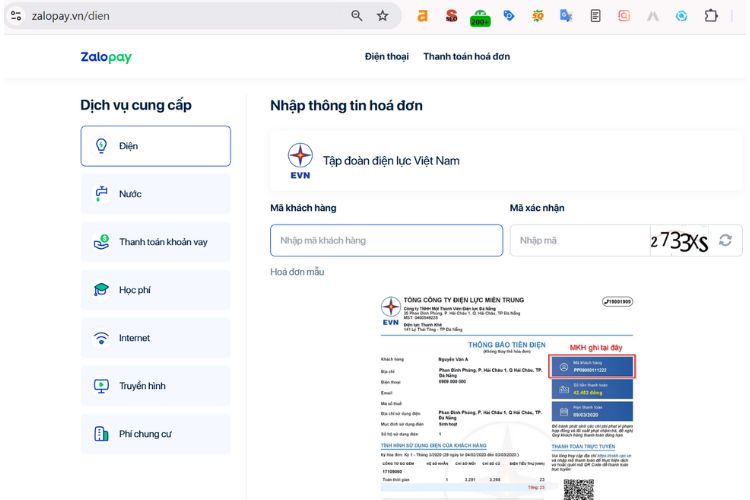The image size is (750, 500).
Task: Open the Google Translate extension
Action: [566, 16]
